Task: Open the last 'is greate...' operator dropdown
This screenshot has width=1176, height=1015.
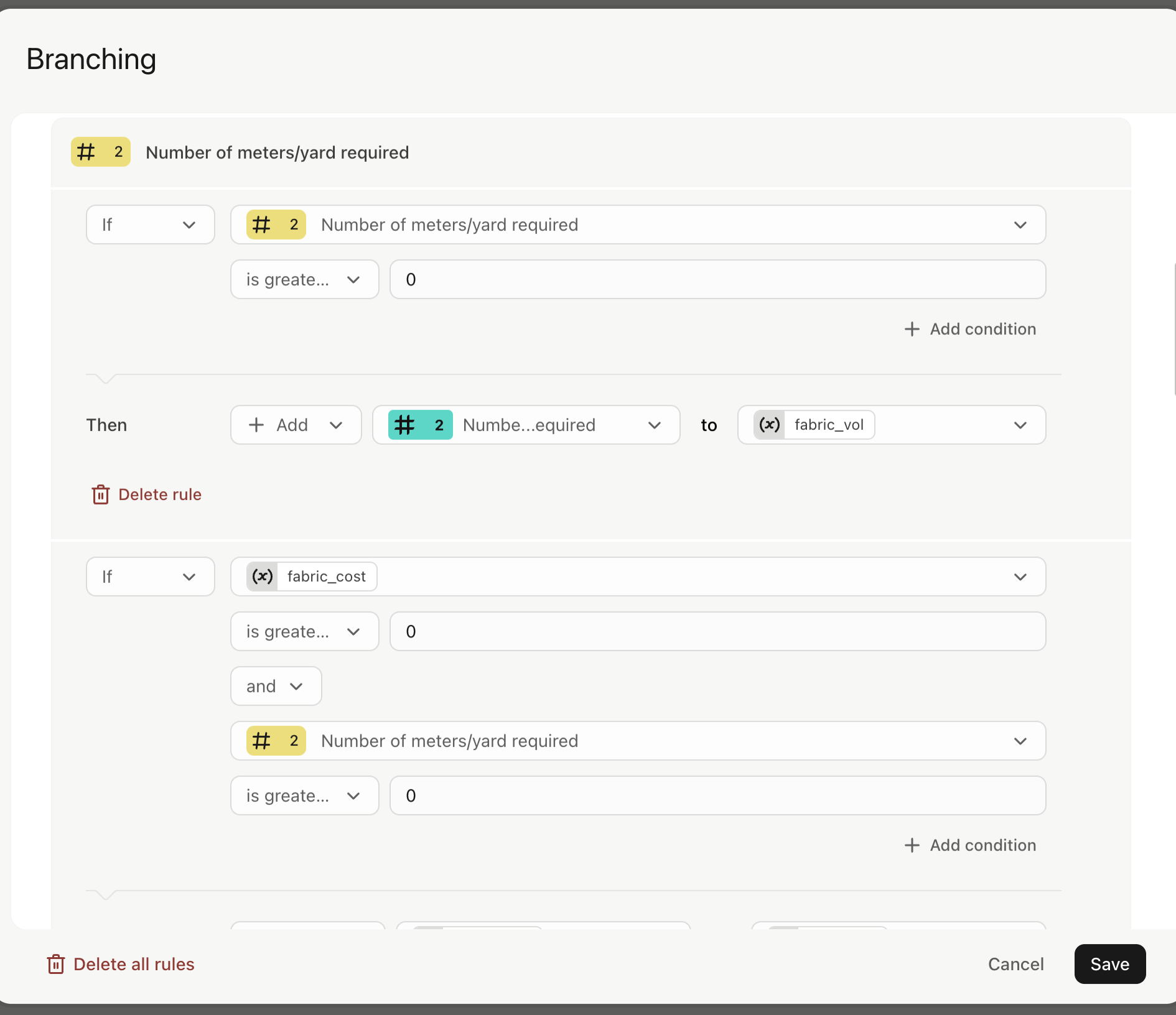Action: tap(304, 795)
